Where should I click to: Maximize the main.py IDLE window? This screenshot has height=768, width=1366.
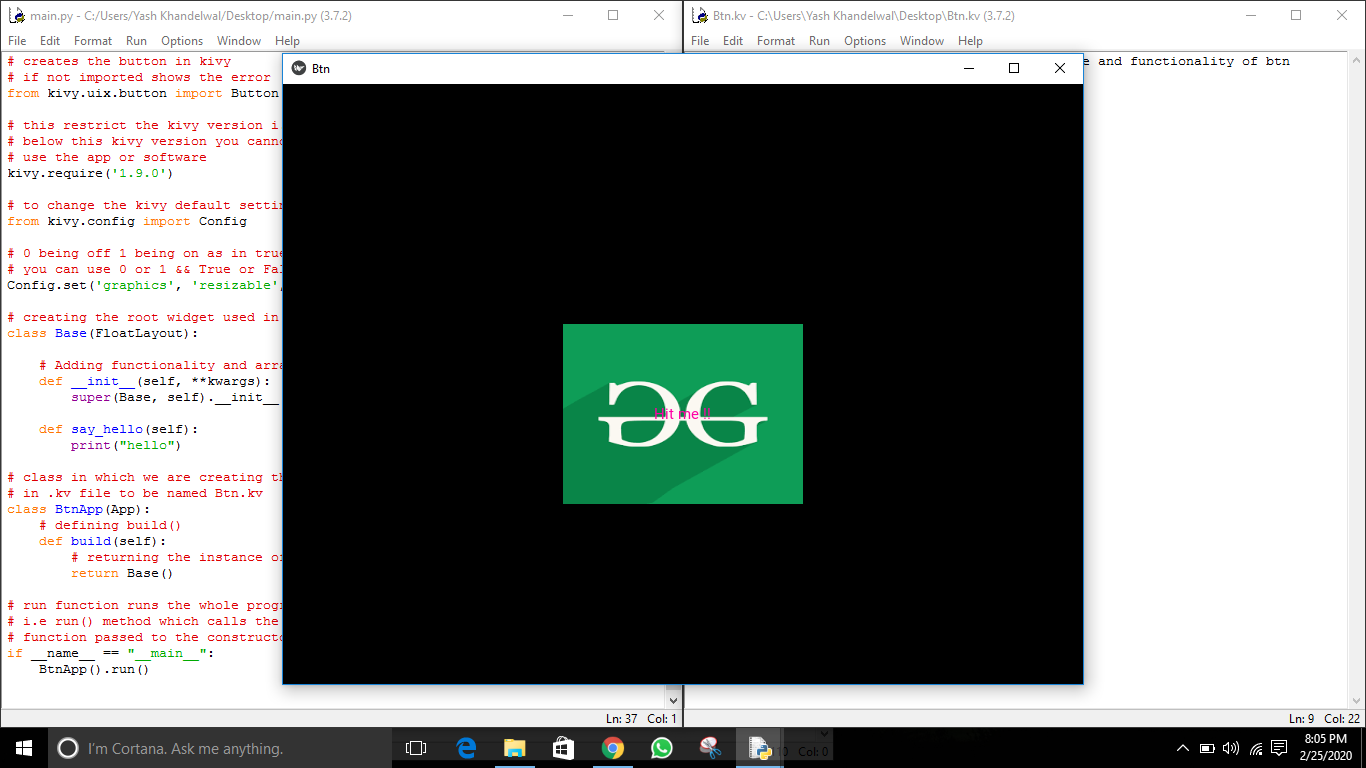613,15
